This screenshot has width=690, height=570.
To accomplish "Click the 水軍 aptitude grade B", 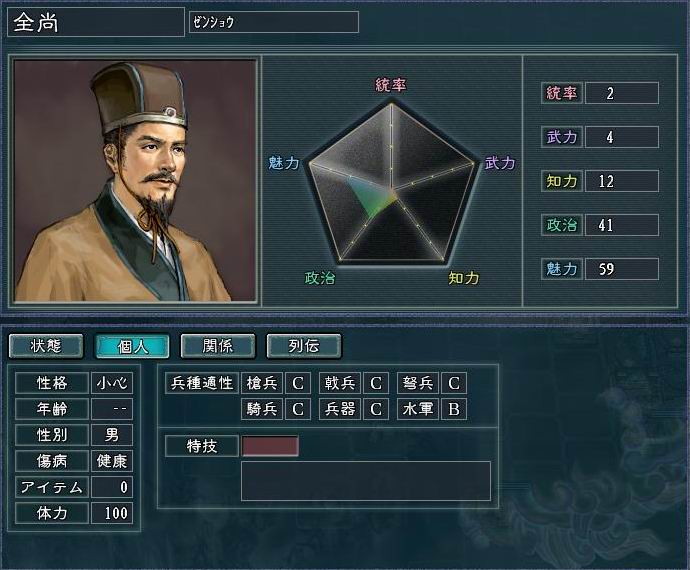I will (x=454, y=409).
